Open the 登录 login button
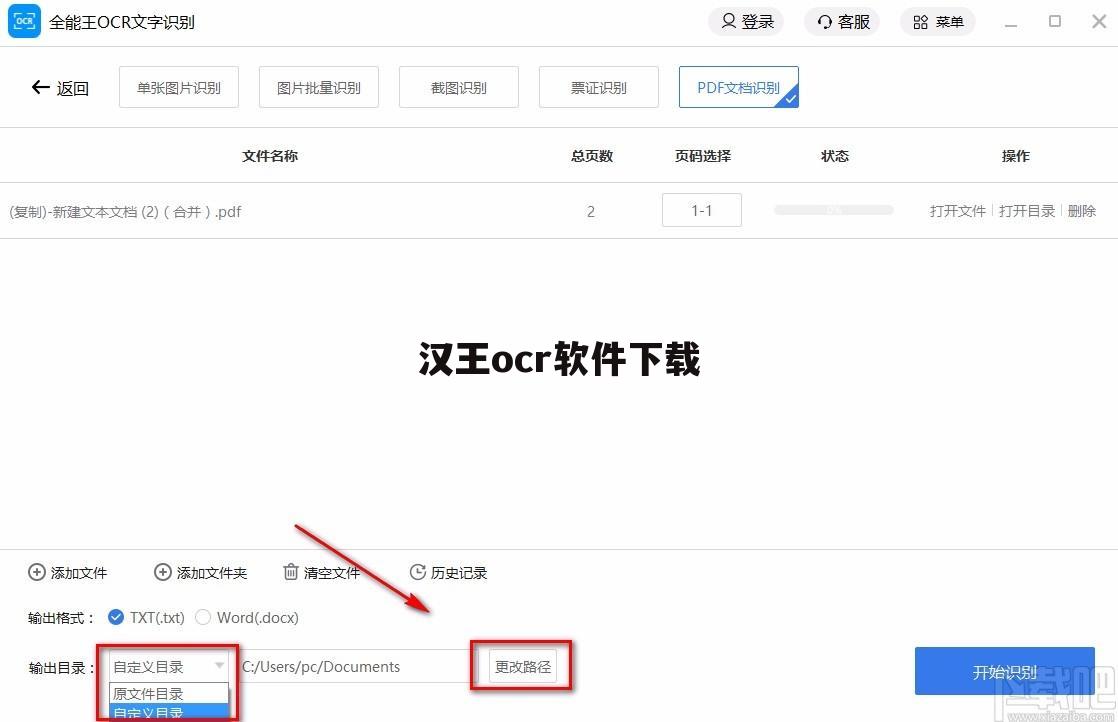Viewport: 1118px width, 722px height. tap(746, 22)
